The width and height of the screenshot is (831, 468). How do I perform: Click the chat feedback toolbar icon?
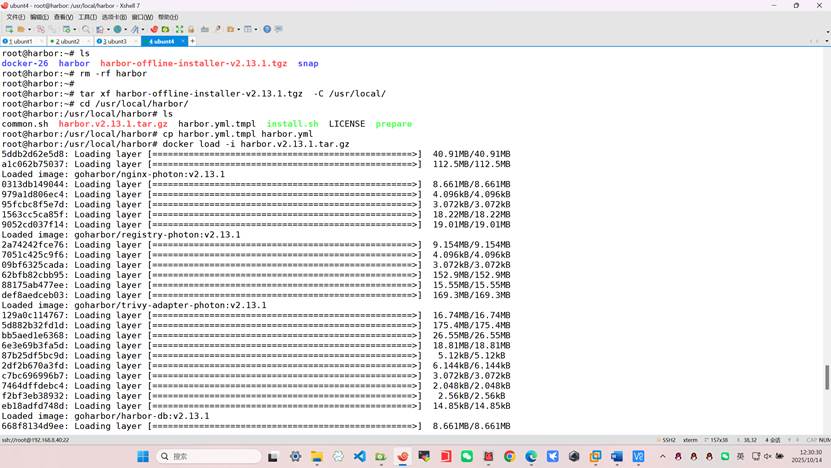click(278, 29)
